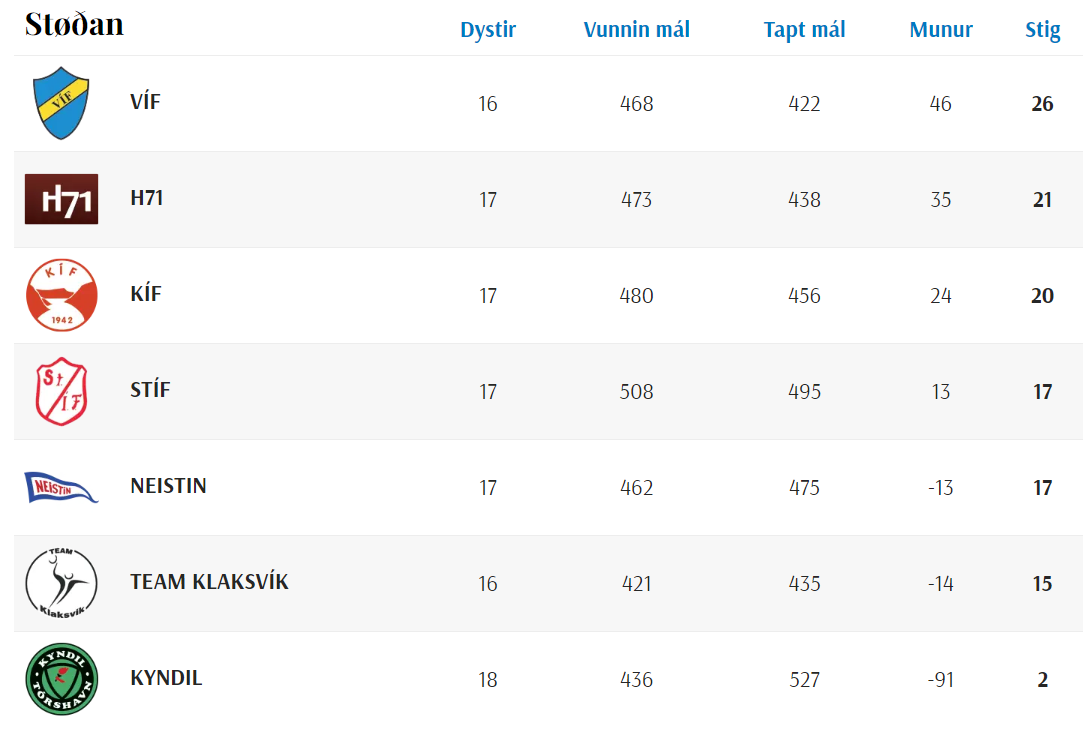Click the Kyndil Tórshavn green badge
Viewport: 1083px width, 732px height.
pos(61,679)
